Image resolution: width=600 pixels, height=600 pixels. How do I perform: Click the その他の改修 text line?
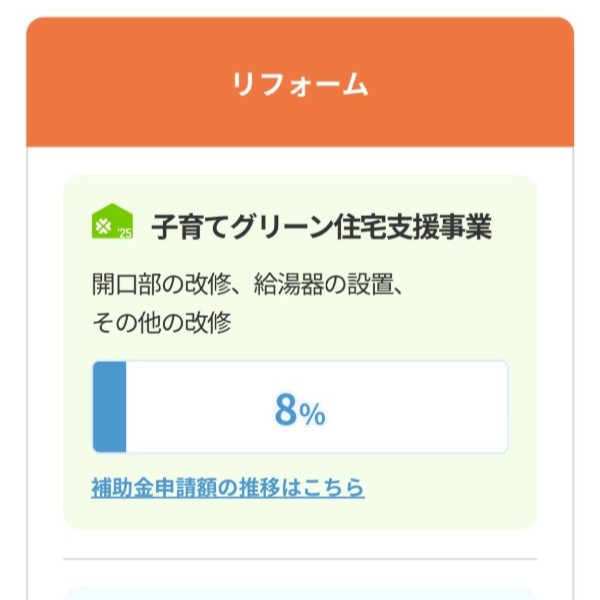[x=160, y=324]
